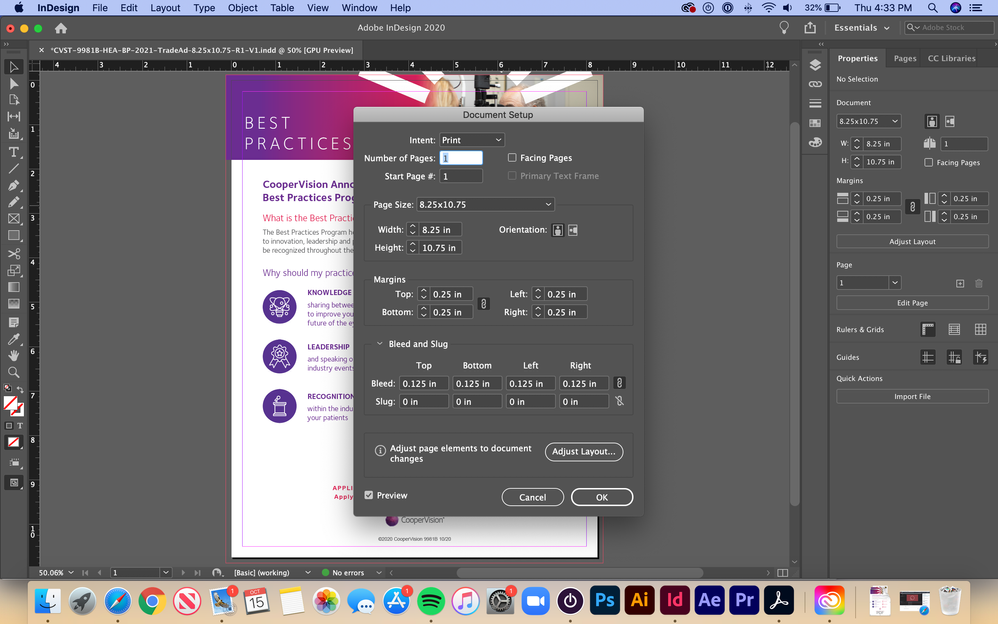Open the Intent dropdown
The height and width of the screenshot is (624, 998).
pos(472,140)
